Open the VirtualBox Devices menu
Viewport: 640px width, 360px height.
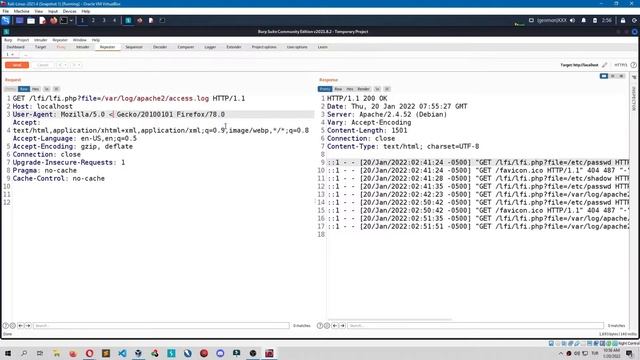(x=69, y=11)
